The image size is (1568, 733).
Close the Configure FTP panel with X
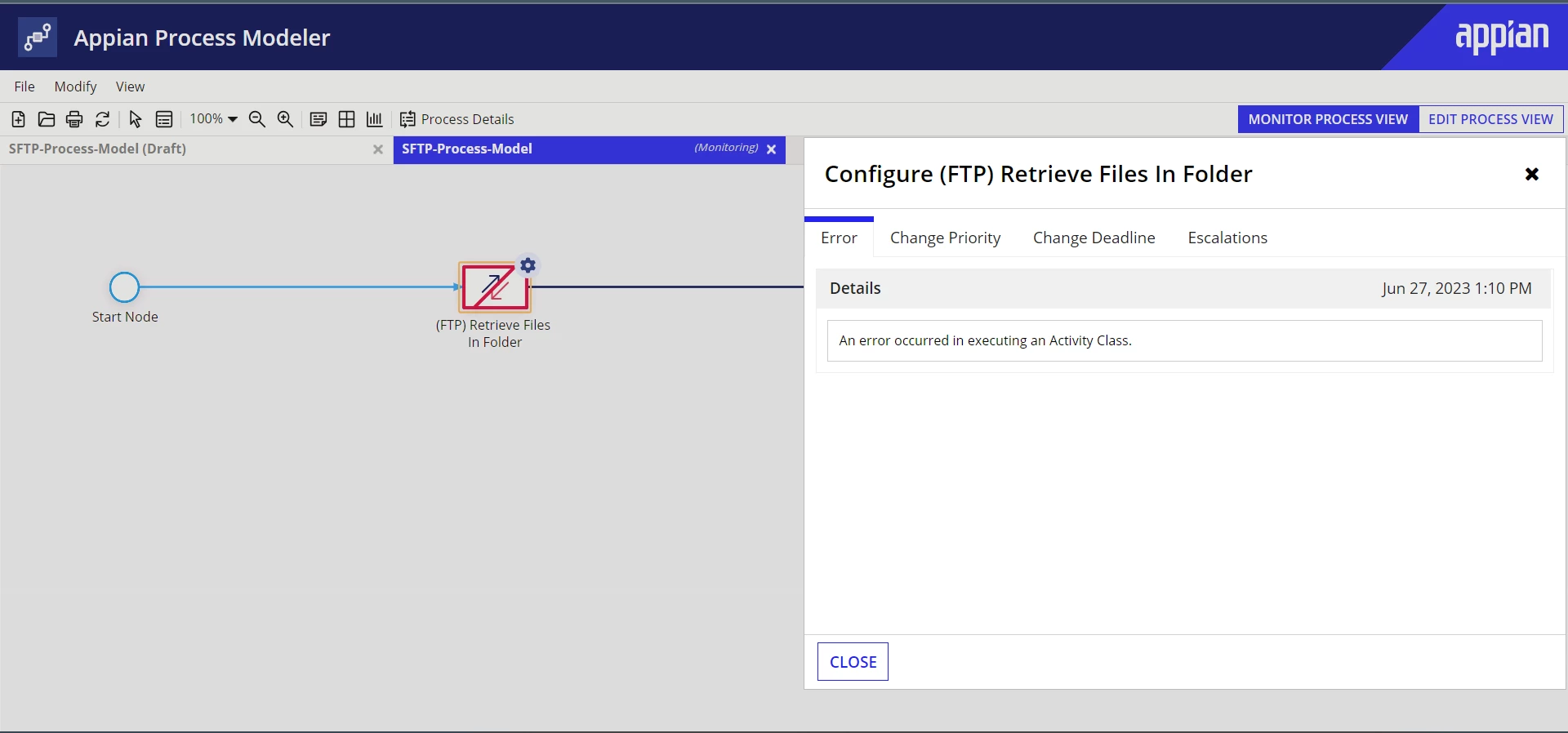(x=1532, y=174)
